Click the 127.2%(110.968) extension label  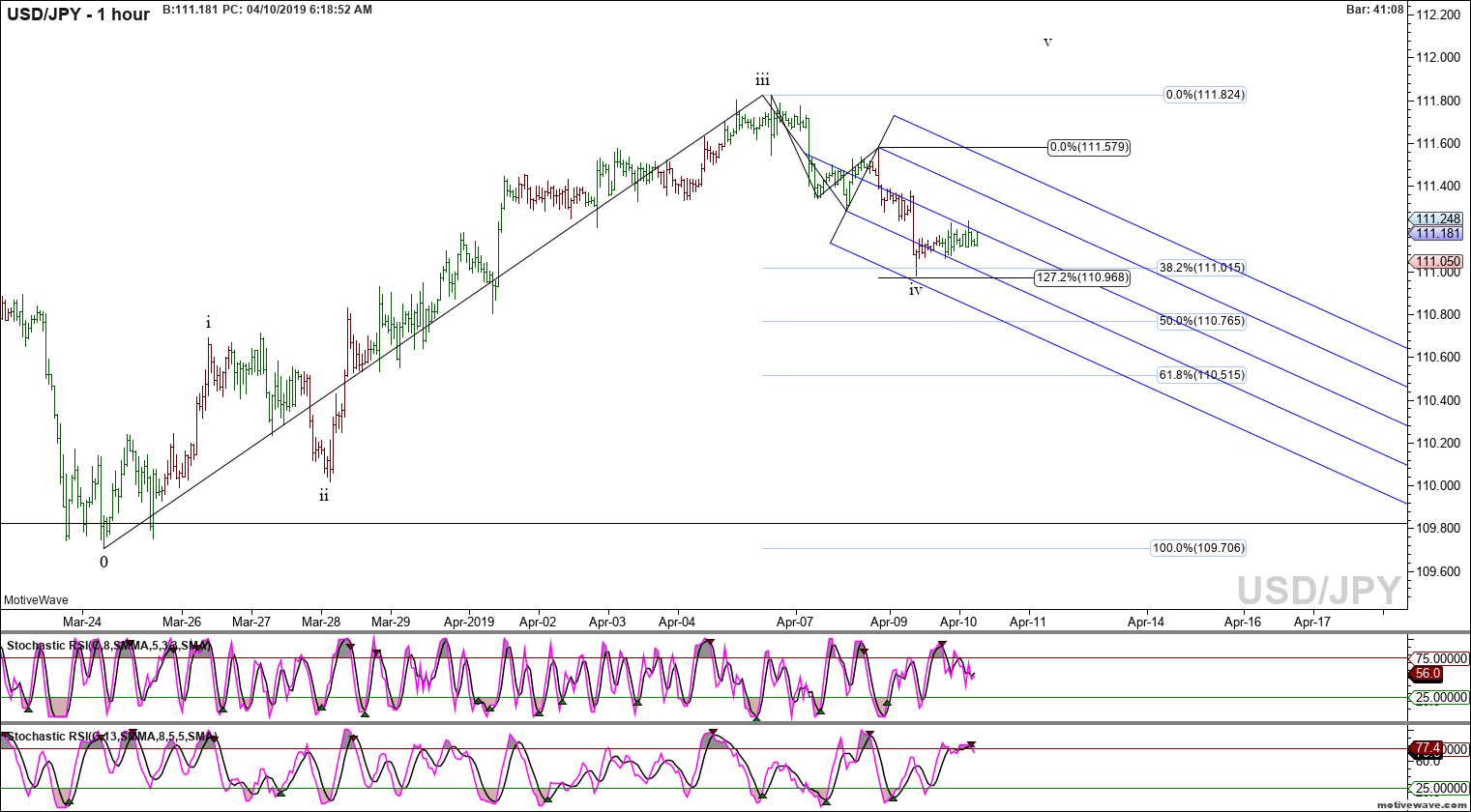point(1082,277)
